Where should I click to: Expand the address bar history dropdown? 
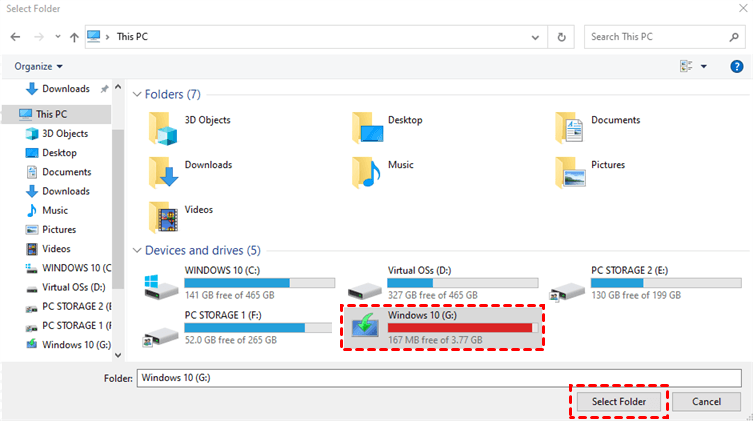pyautogui.click(x=535, y=37)
